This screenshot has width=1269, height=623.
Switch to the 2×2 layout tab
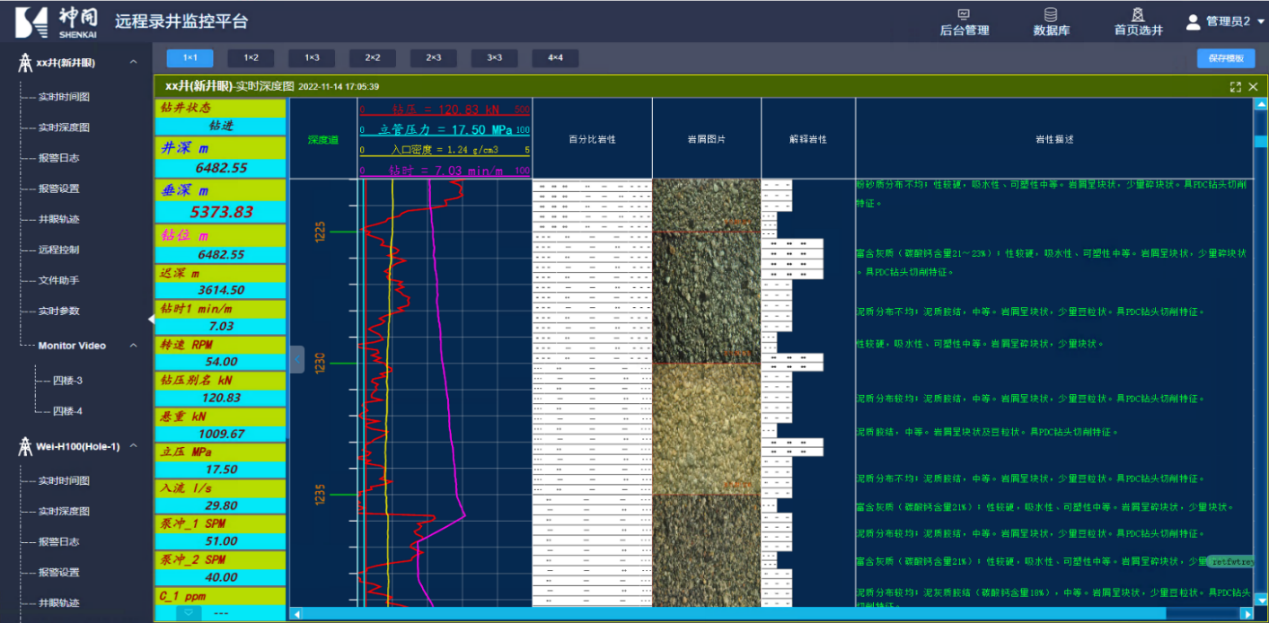(x=371, y=57)
